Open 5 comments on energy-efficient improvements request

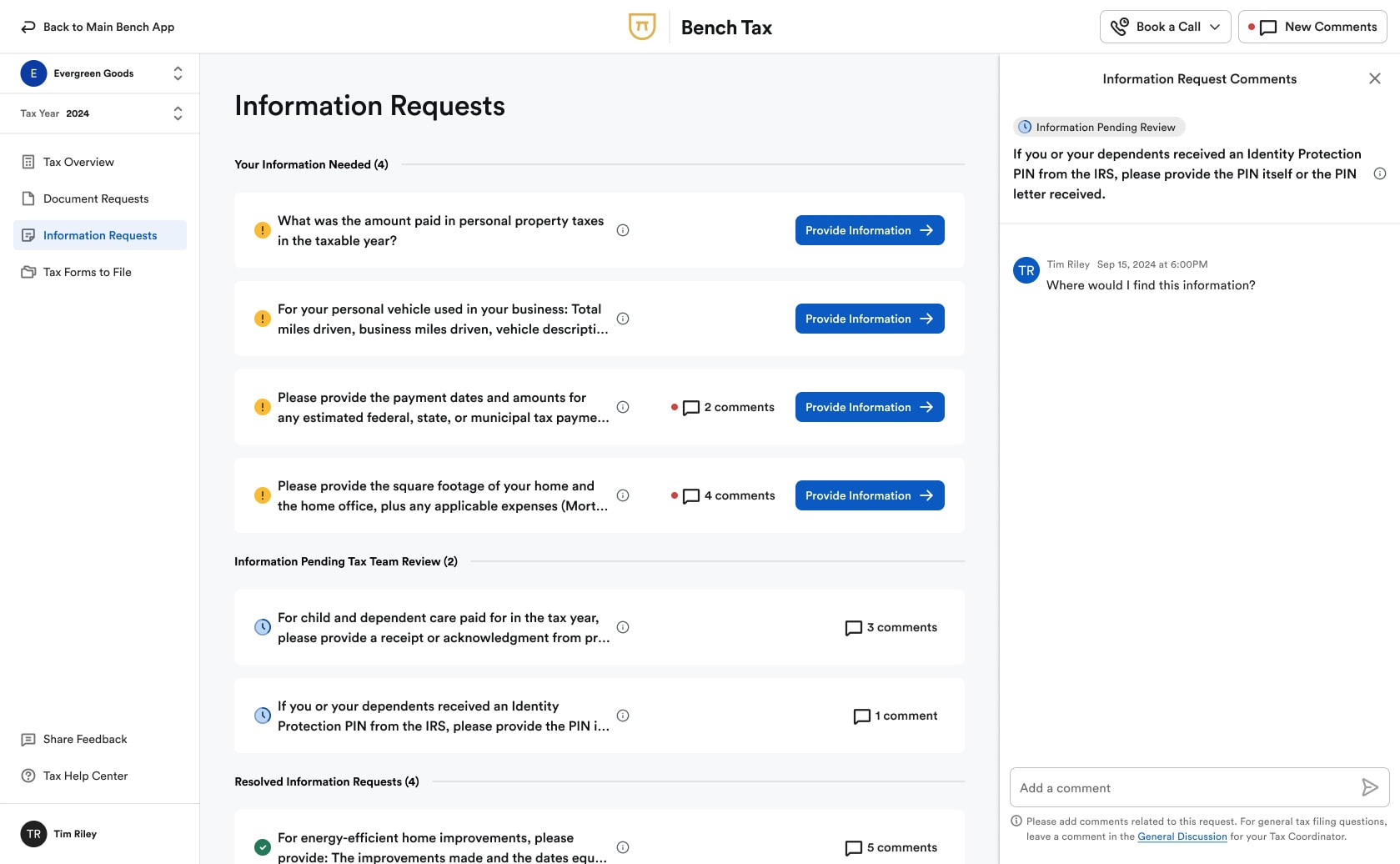[891, 847]
